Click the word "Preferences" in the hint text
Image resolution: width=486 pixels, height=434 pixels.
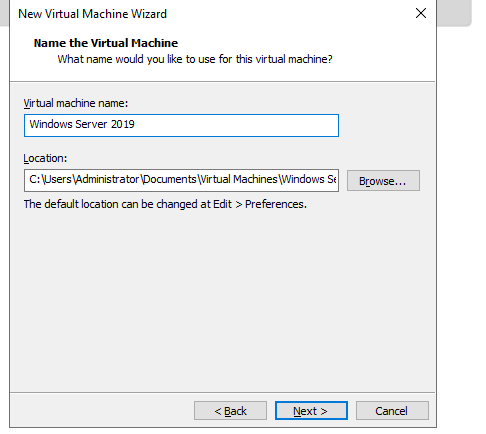(x=275, y=204)
